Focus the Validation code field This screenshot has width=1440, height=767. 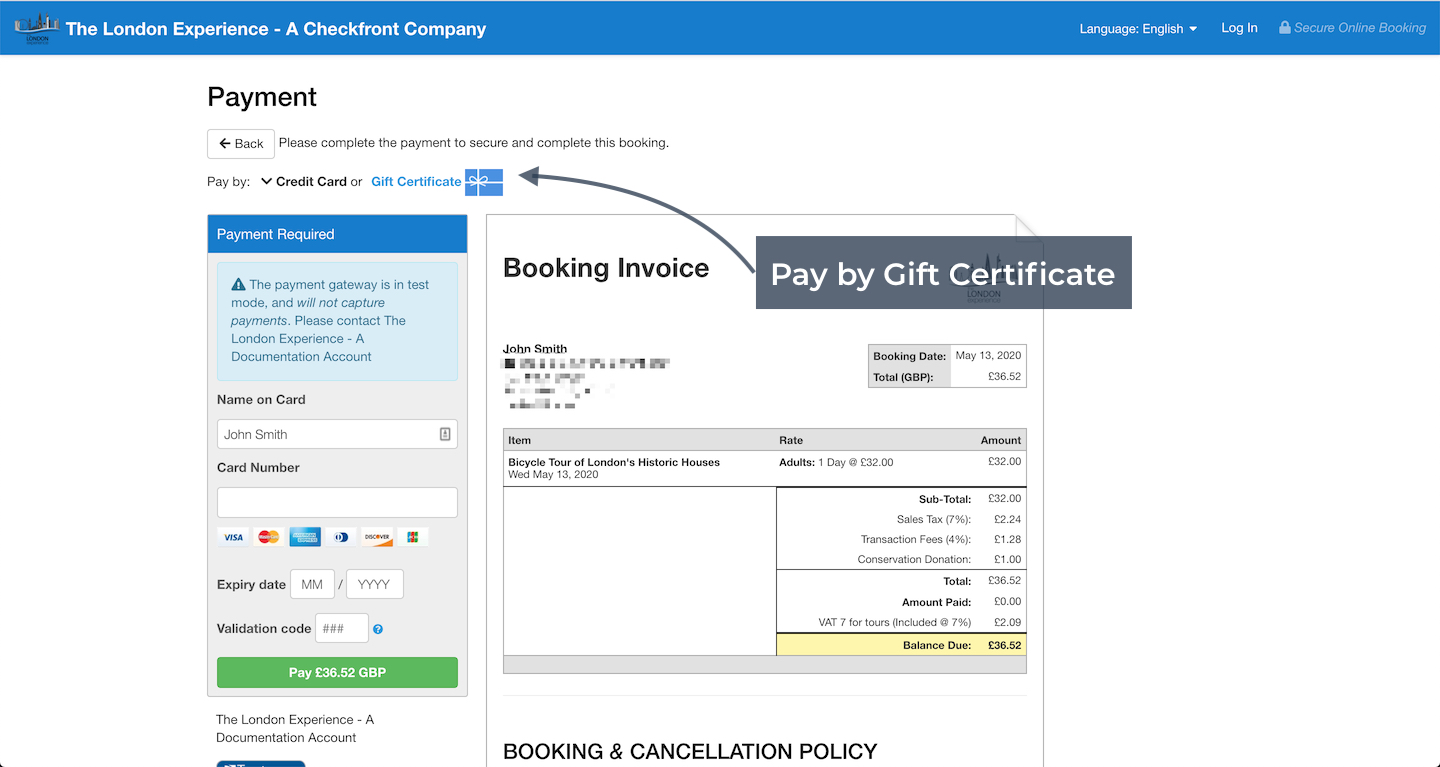coord(342,628)
